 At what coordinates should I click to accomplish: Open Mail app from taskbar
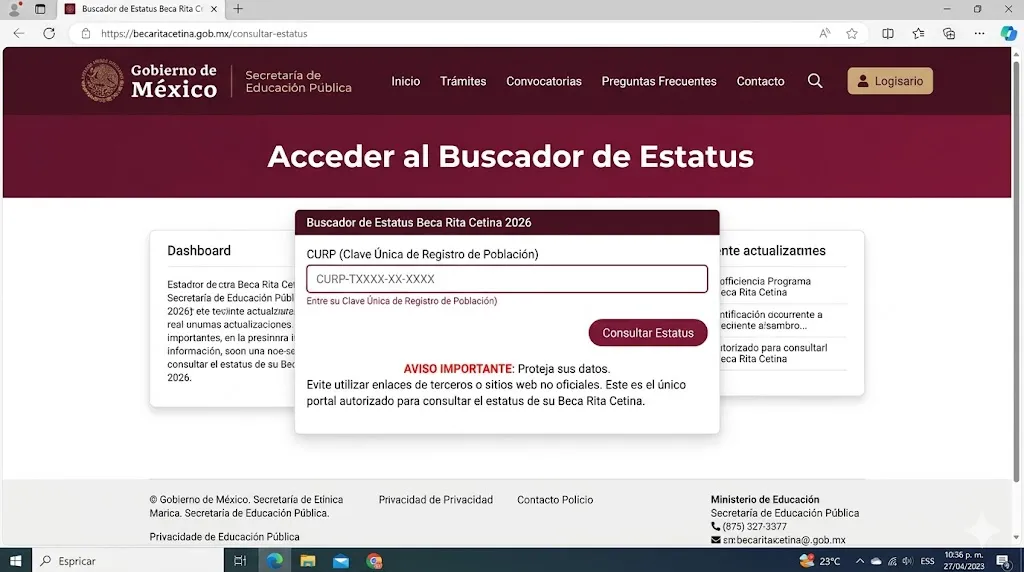pos(341,560)
